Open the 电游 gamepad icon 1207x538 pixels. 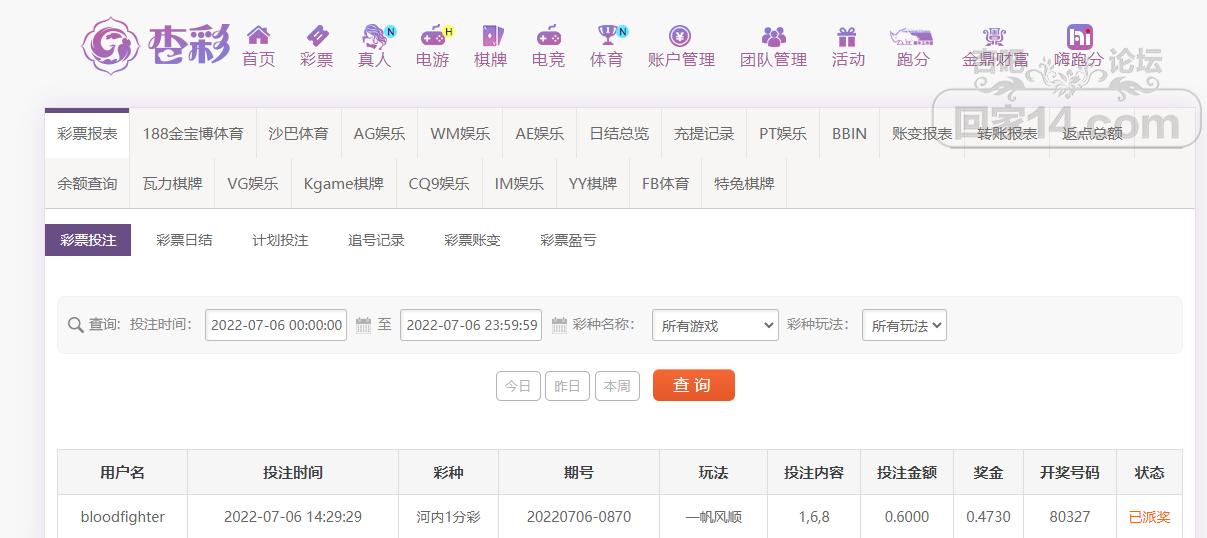pos(433,36)
